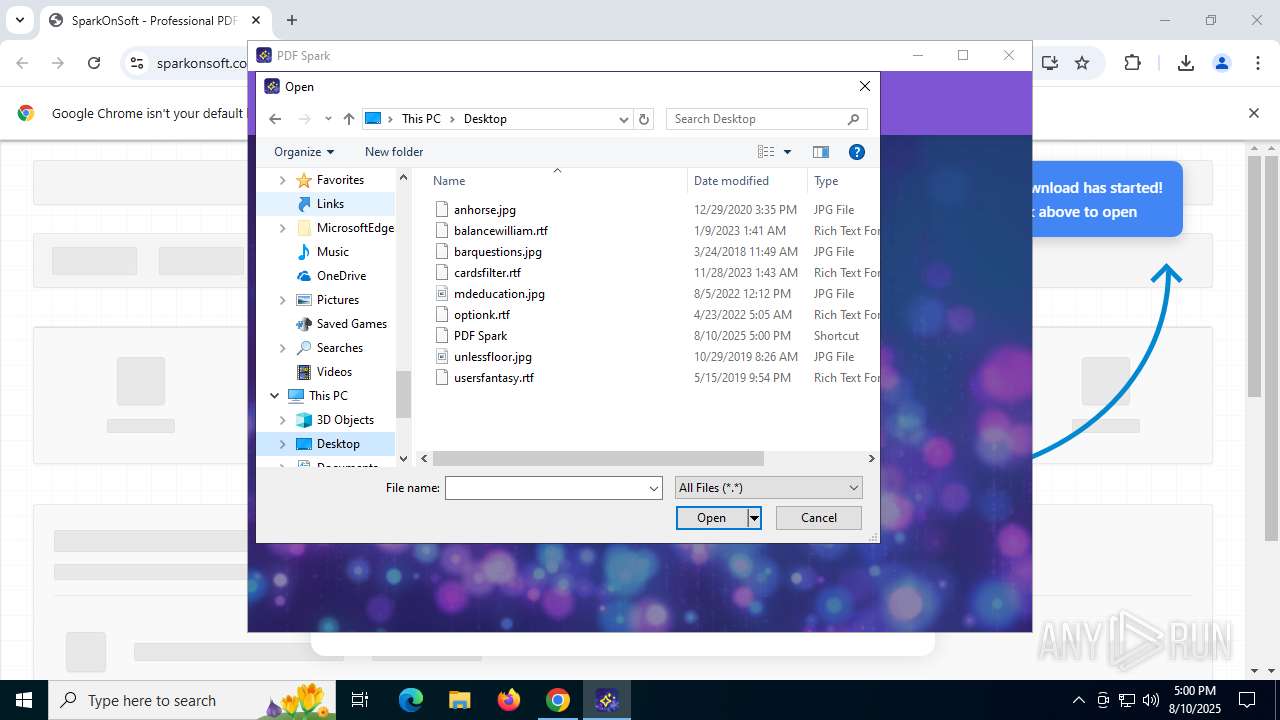Open the Organize menu
Image resolution: width=1280 pixels, height=720 pixels.
tap(304, 152)
